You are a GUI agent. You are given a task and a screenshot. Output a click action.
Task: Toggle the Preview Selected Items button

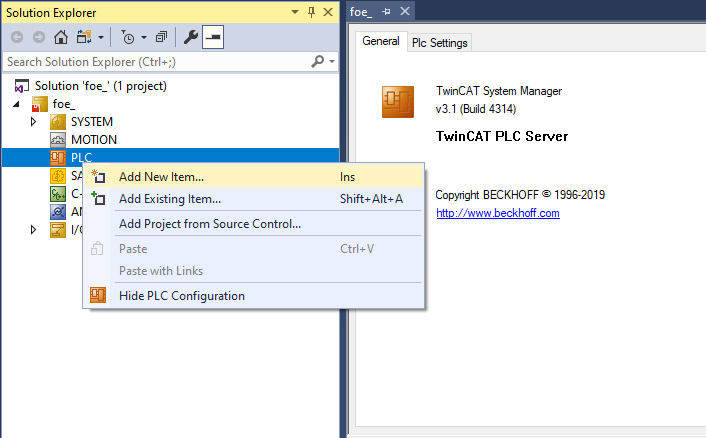213,37
